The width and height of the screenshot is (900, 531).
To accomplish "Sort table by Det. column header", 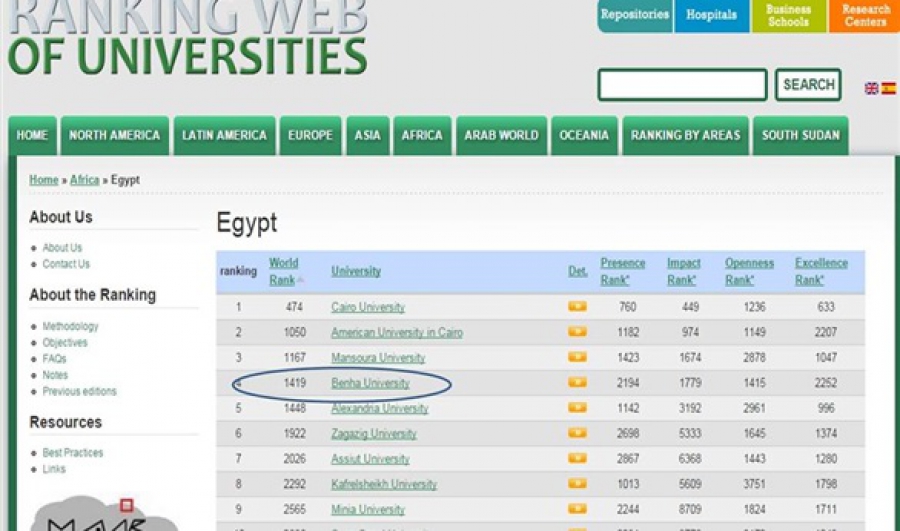I will [x=578, y=271].
